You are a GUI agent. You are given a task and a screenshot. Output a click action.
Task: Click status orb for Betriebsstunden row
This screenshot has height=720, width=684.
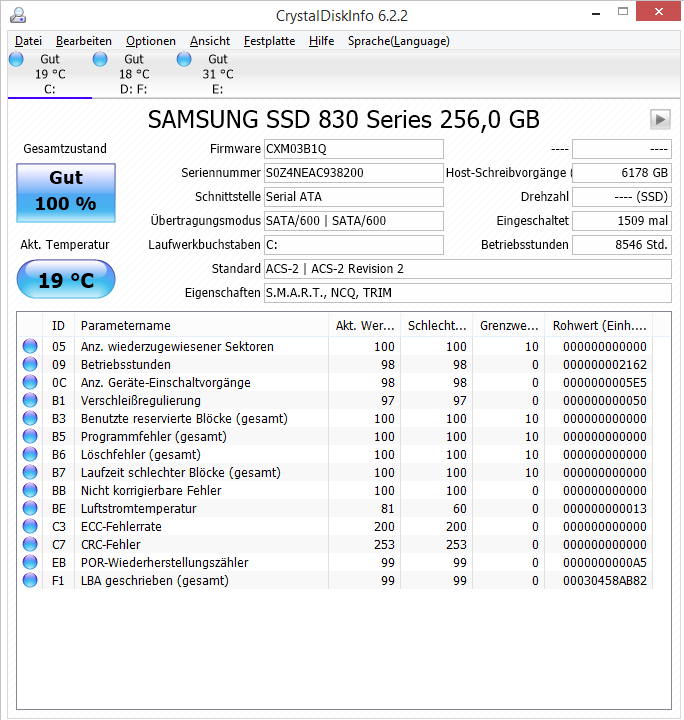pyautogui.click(x=30, y=364)
